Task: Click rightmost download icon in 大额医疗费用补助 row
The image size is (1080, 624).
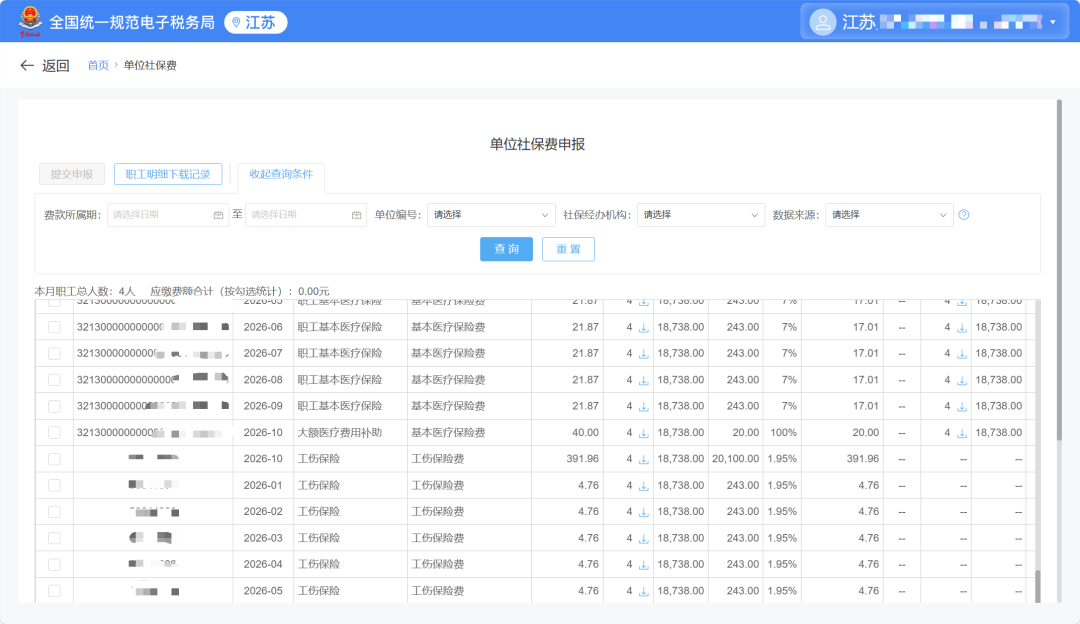Action: (x=962, y=433)
